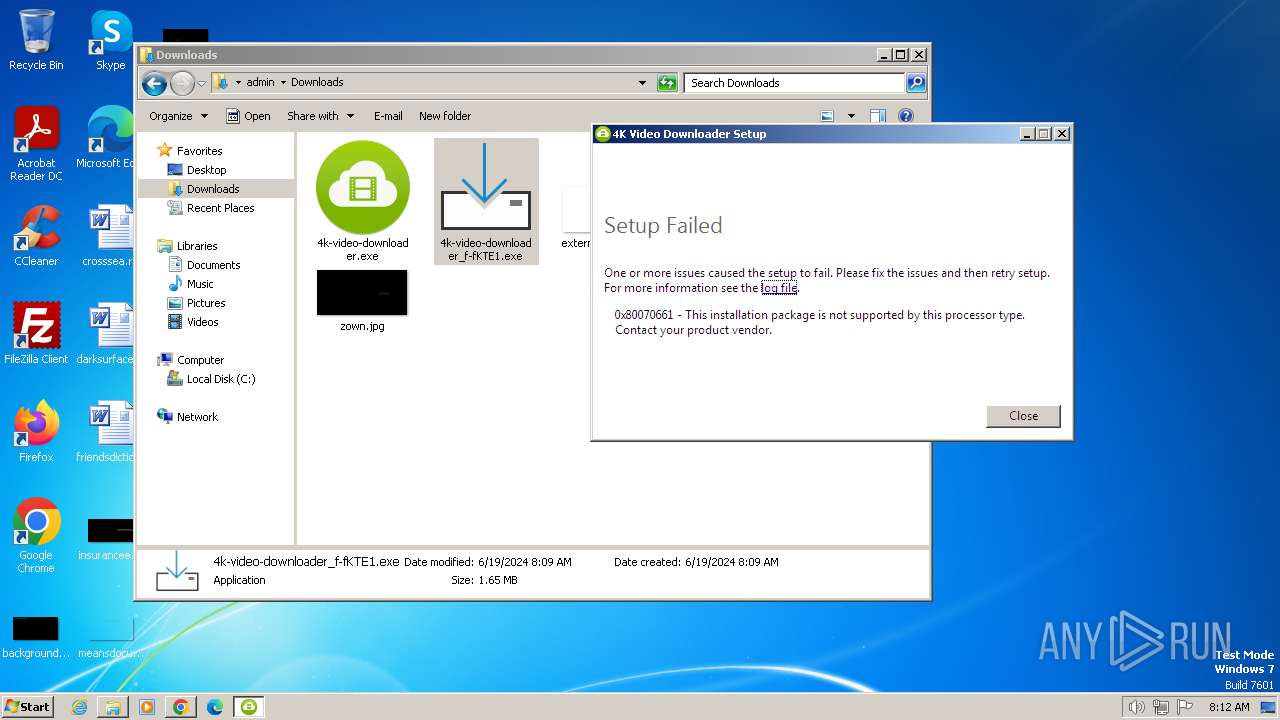Click Open in Explorer toolbar
Screen dimensions: 1280x720
(x=248, y=116)
